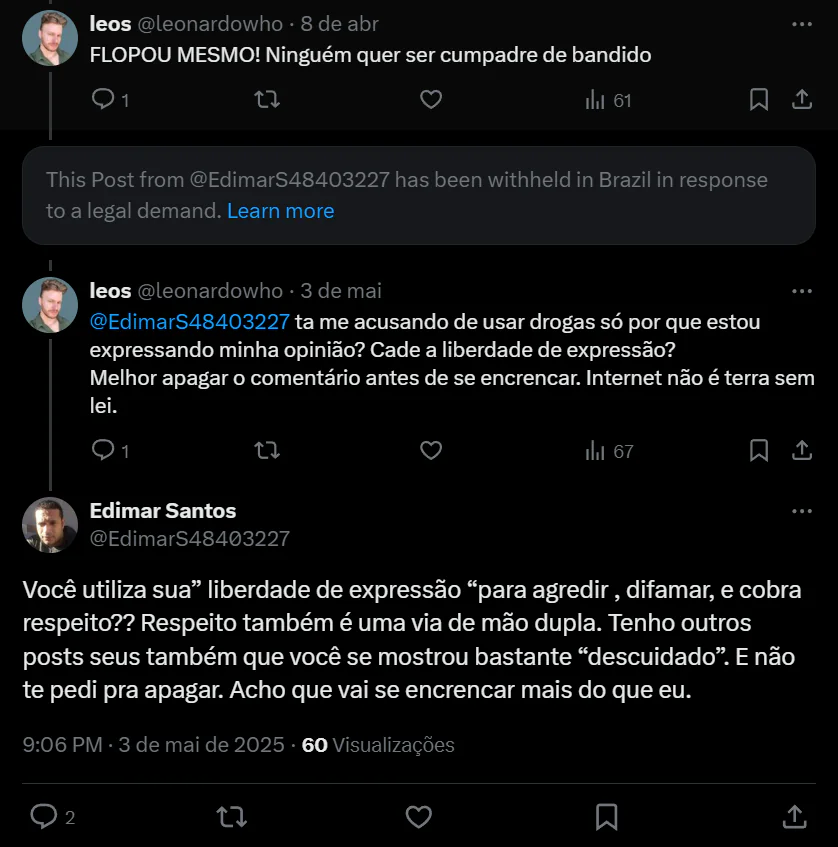Share the 8 de abr leos post
Screen dimensions: 838x847
point(801,100)
